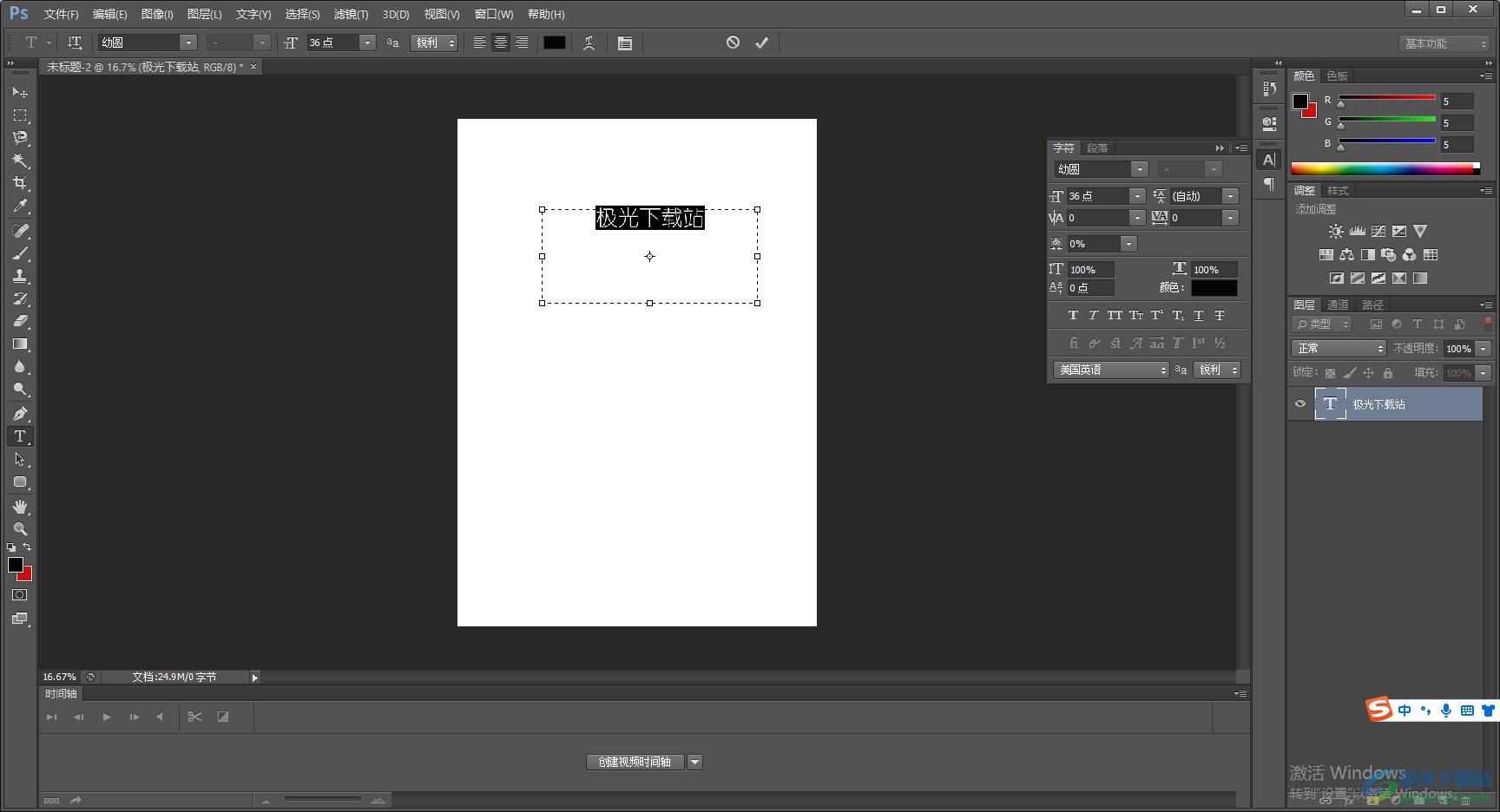The image size is (1500, 812).
Task: Select the Magic Wand tool
Action: point(20,160)
